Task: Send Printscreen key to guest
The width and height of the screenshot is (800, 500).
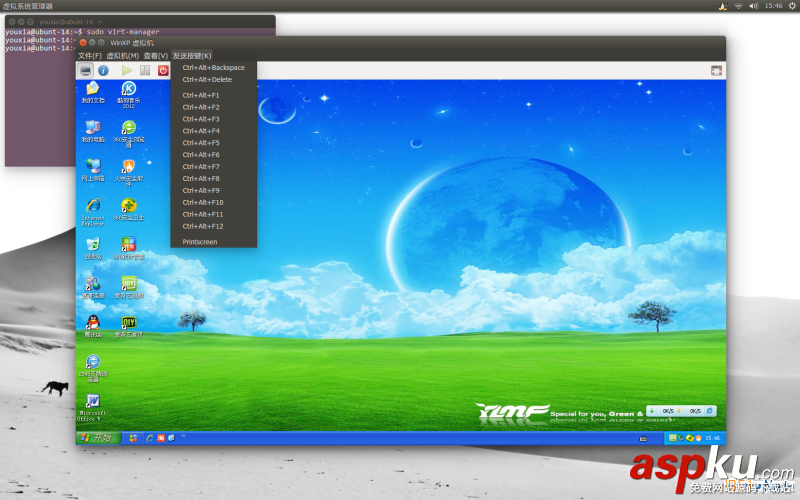Action: pyautogui.click(x=213, y=242)
